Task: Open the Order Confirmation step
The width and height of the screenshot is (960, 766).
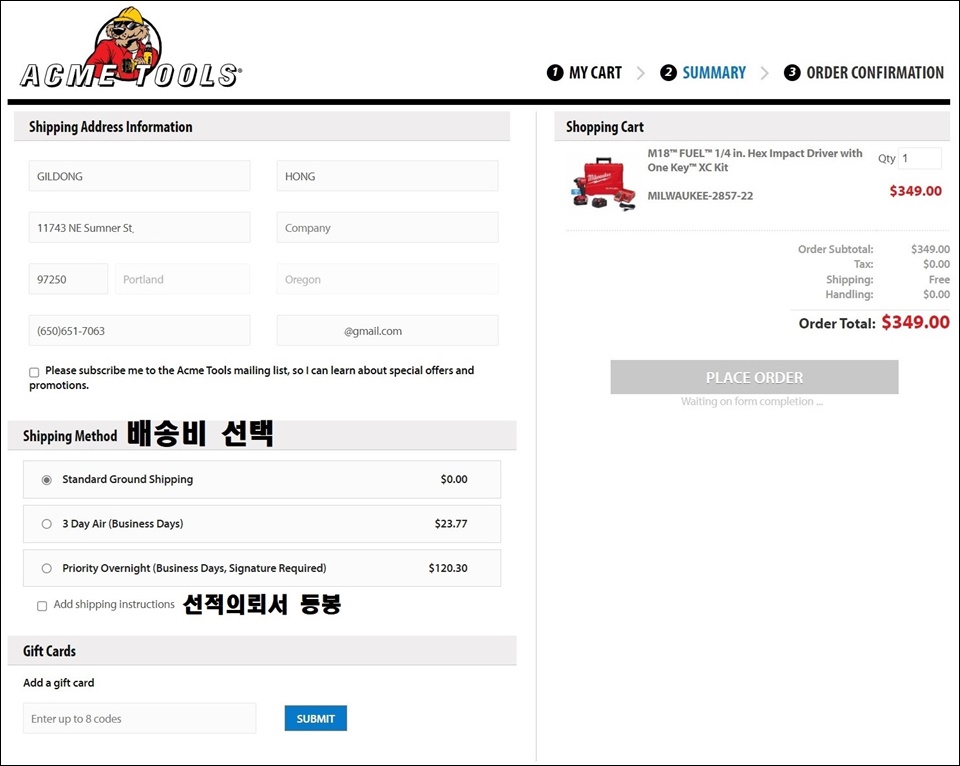Action: pos(863,73)
